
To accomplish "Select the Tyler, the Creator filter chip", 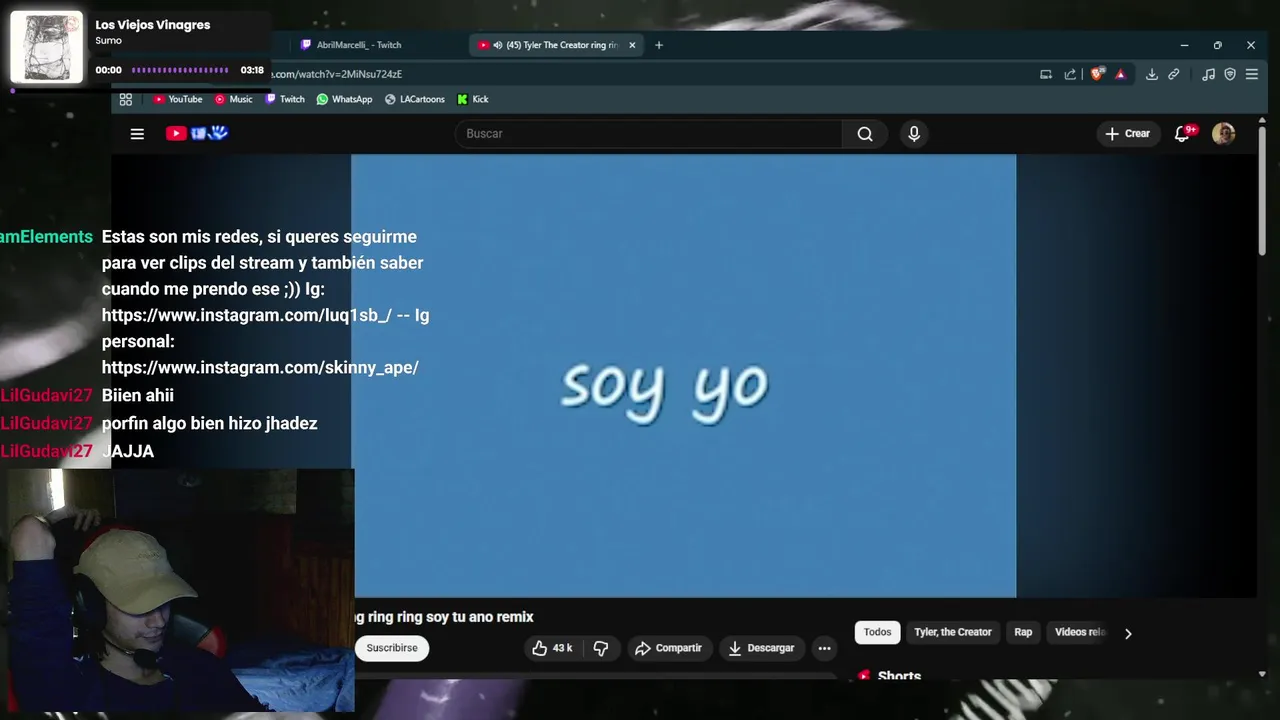I will 953,632.
